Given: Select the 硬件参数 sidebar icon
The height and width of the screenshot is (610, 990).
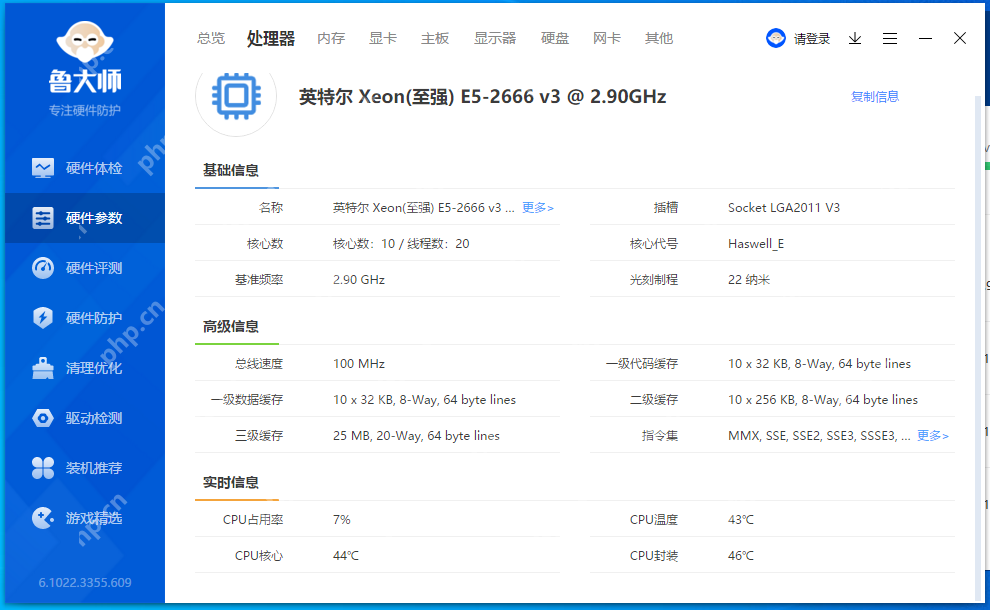Looking at the screenshot, I should pyautogui.click(x=84, y=217).
